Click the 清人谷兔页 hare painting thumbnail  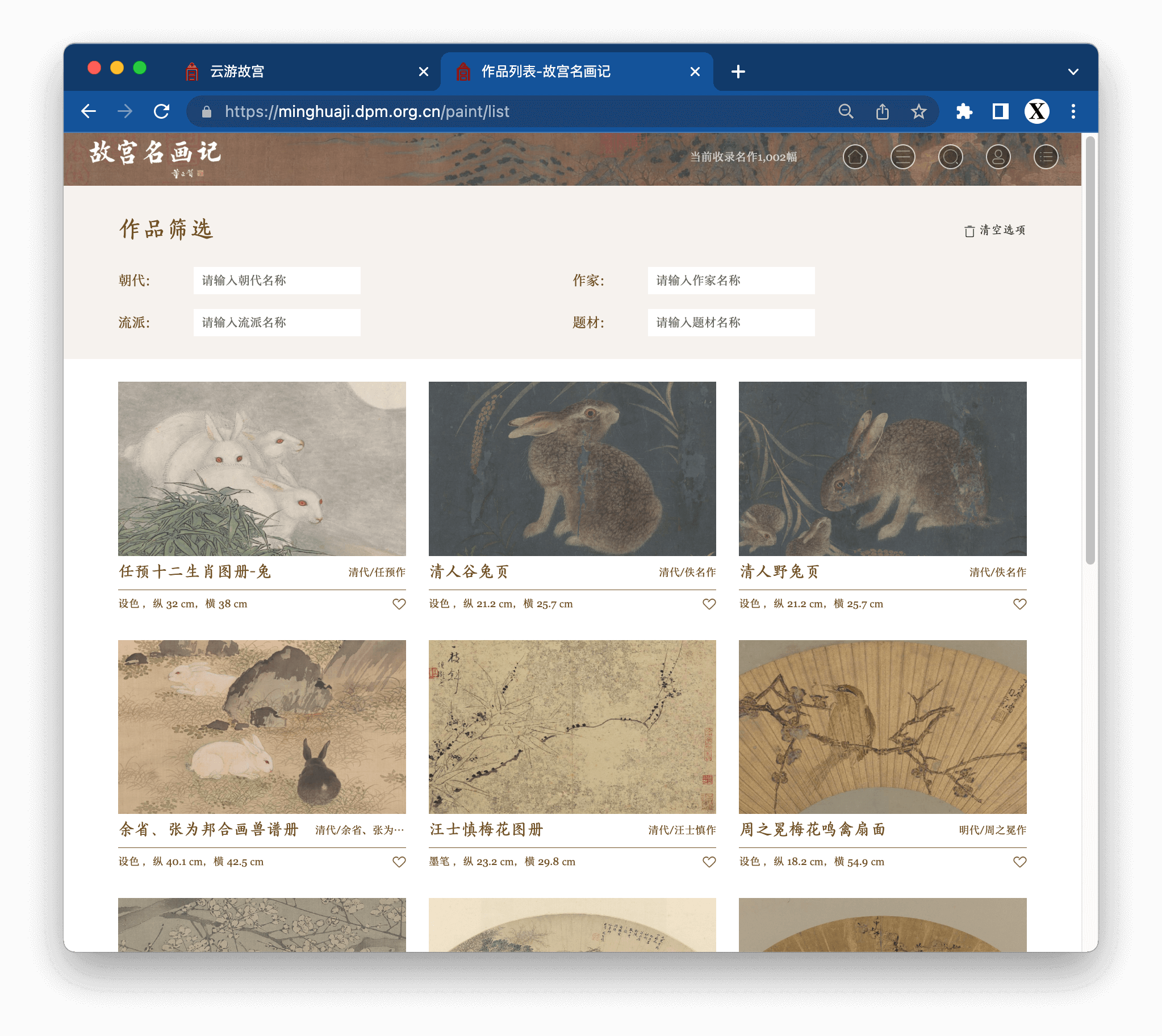[x=572, y=469]
